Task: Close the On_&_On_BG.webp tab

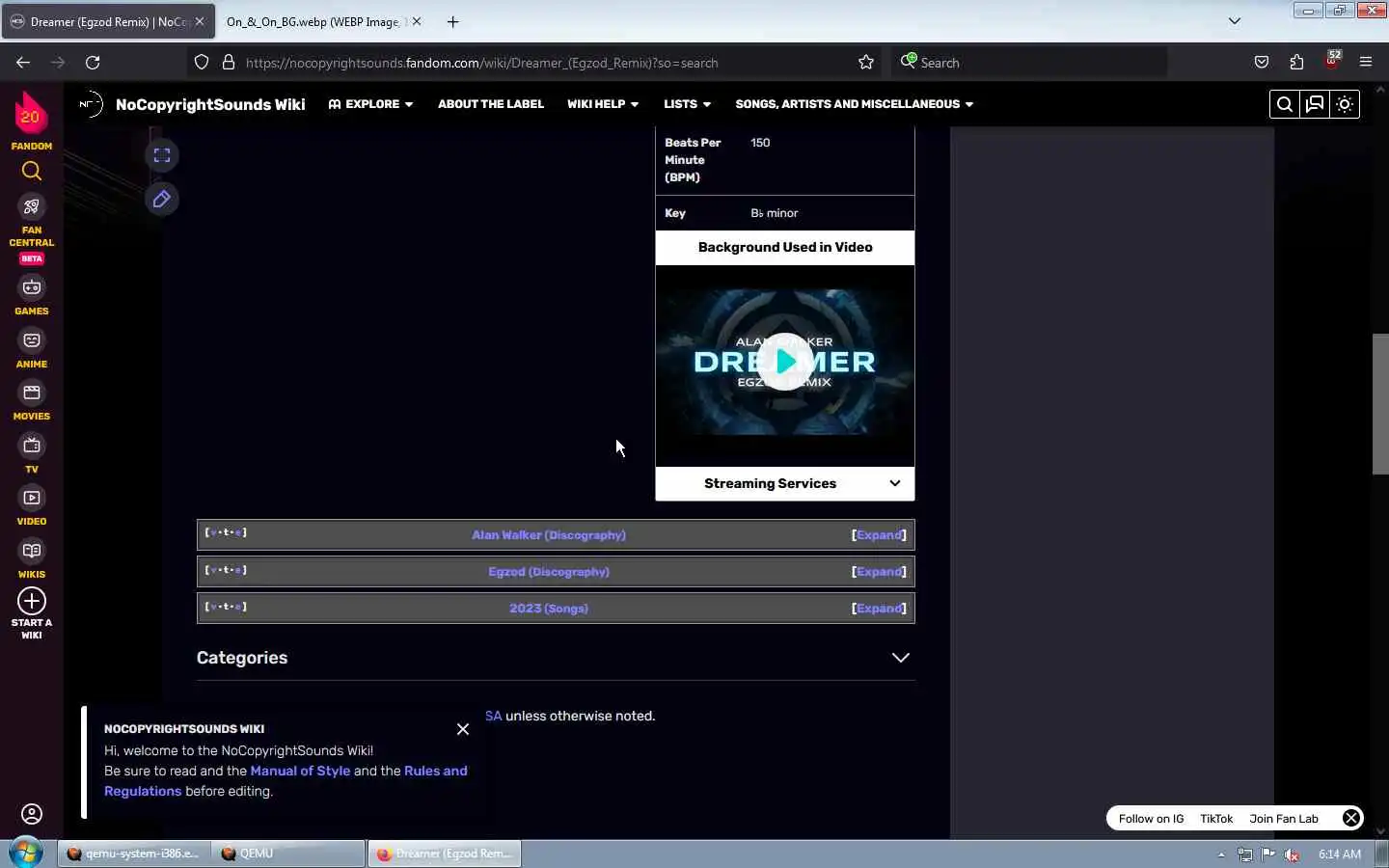Action: [417, 21]
